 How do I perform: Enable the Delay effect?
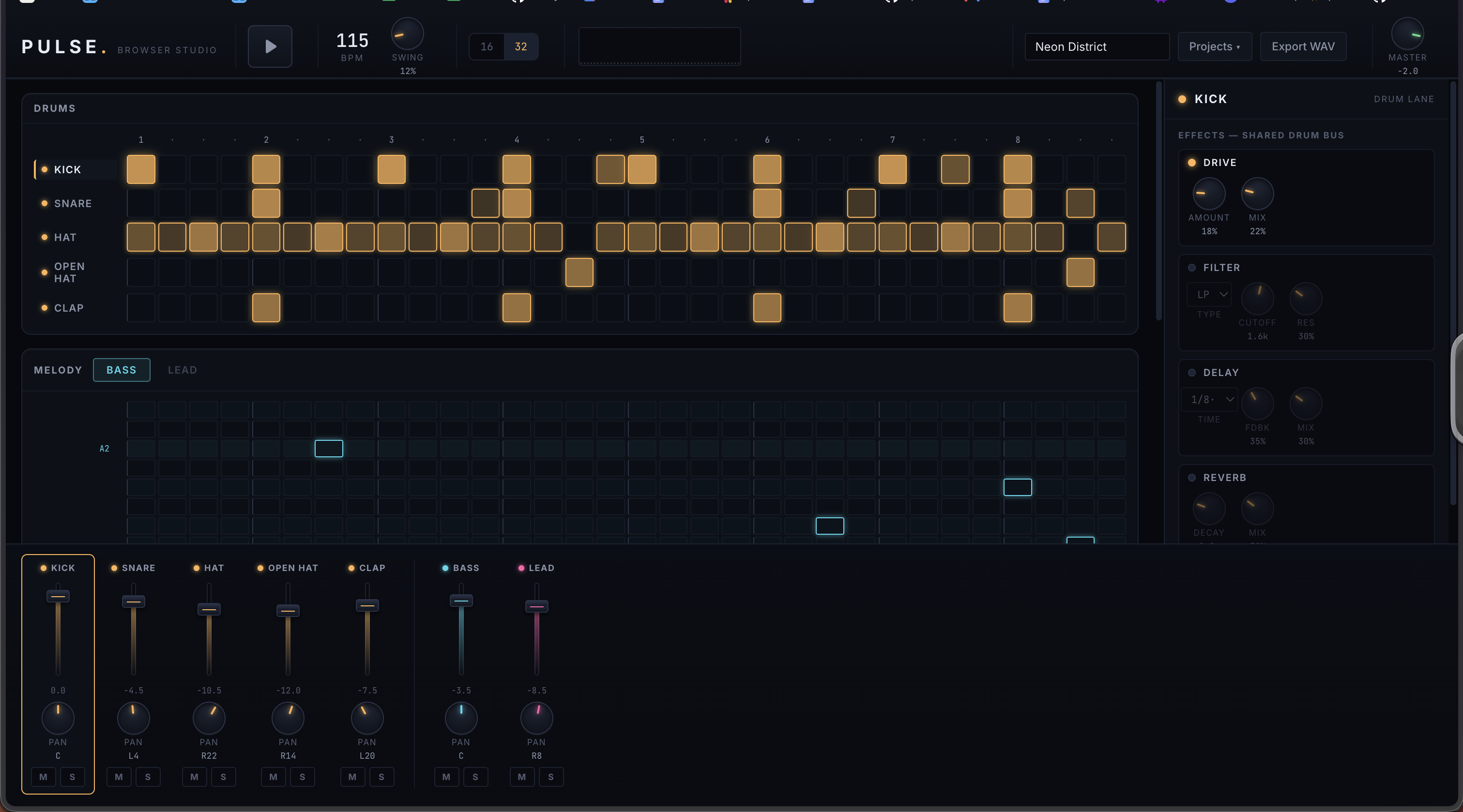1191,373
